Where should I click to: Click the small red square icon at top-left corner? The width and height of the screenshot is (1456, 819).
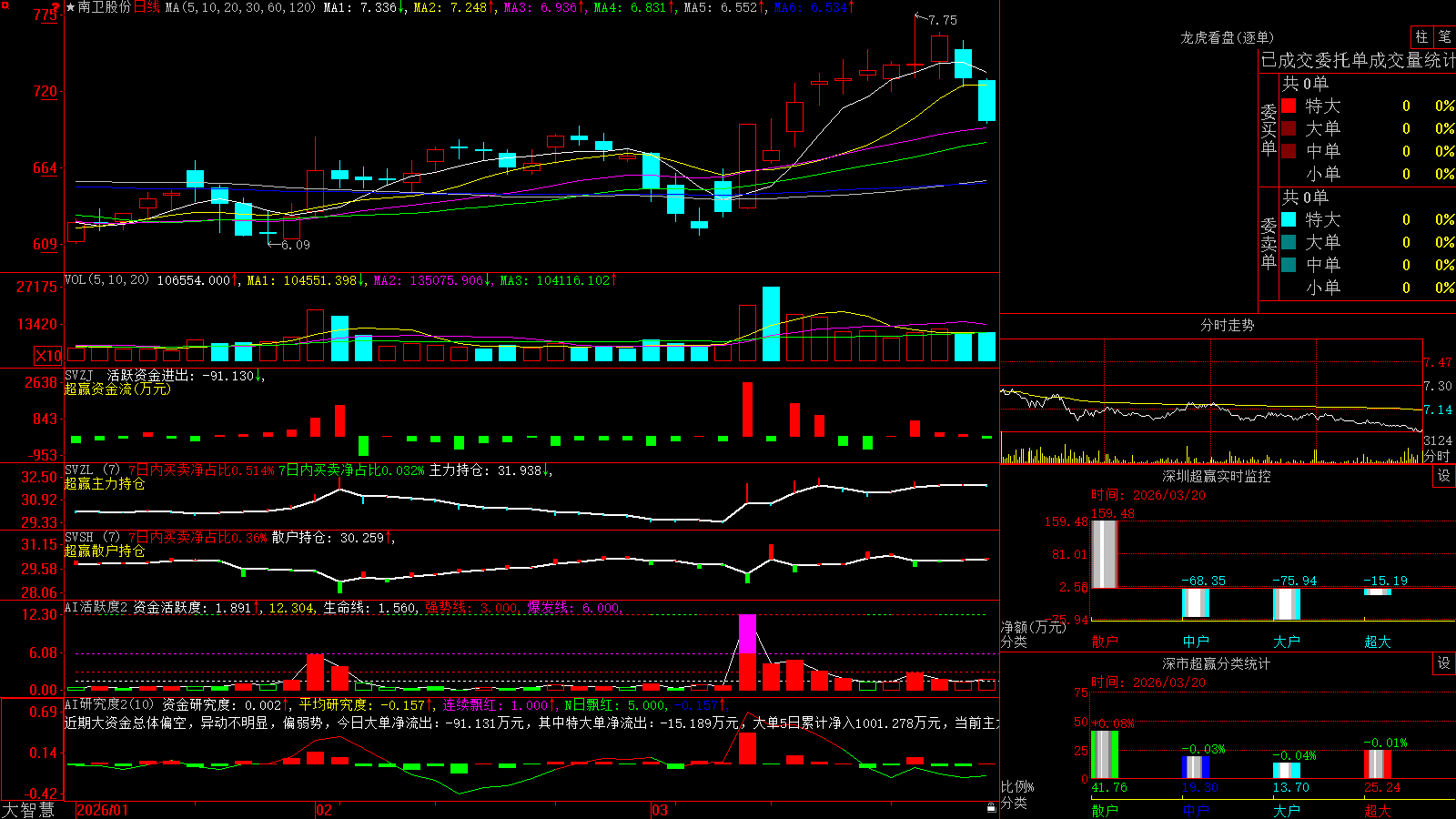[x=5, y=5]
